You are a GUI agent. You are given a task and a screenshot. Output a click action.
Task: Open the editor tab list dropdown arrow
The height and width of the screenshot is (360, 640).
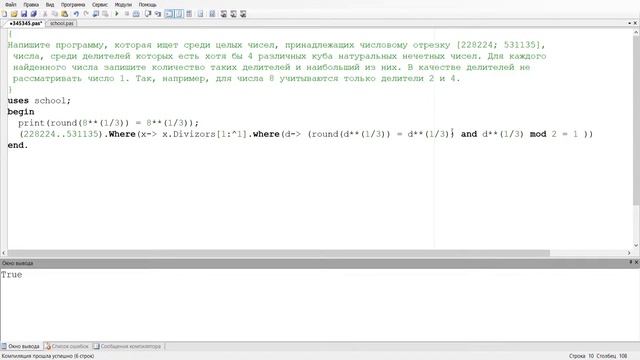tap(629, 23)
